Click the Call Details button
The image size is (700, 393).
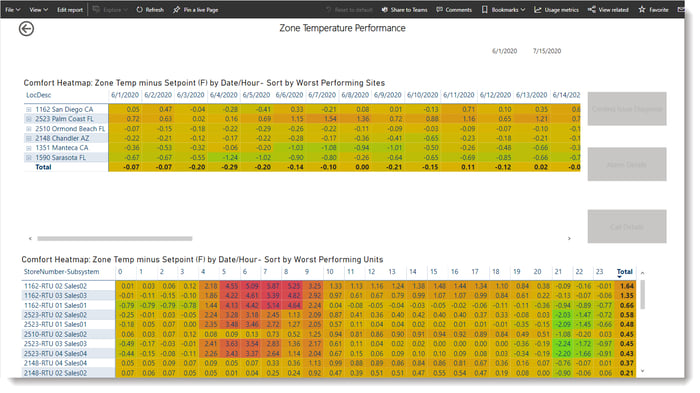click(x=627, y=226)
